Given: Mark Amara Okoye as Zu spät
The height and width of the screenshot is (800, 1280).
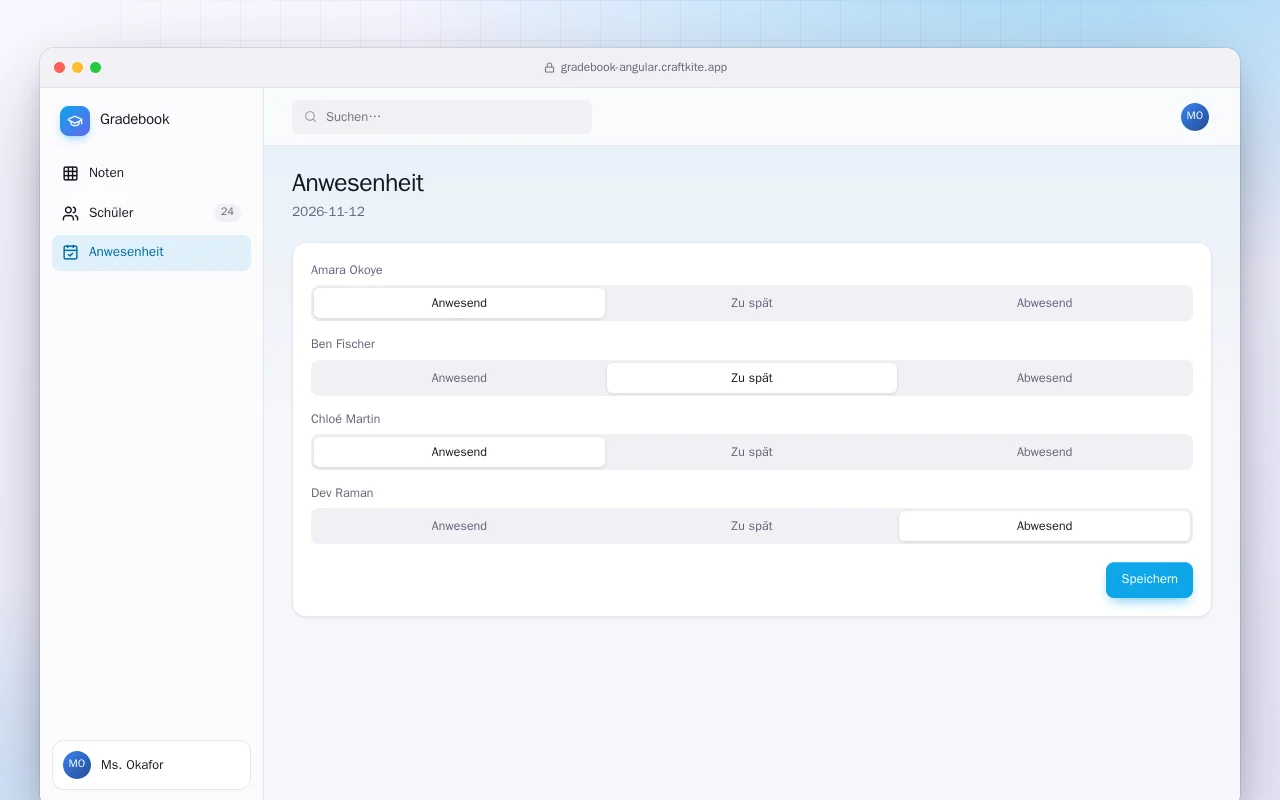Looking at the screenshot, I should 752,303.
